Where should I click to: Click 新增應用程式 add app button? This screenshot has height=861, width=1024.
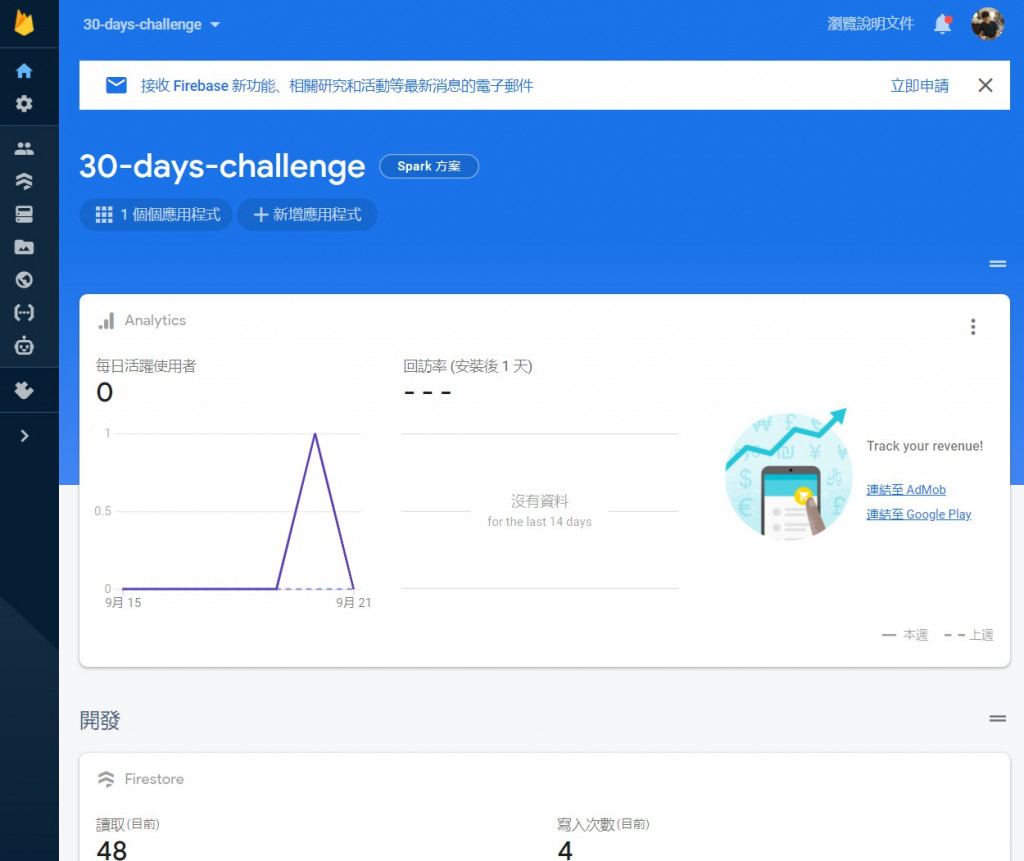click(x=307, y=215)
